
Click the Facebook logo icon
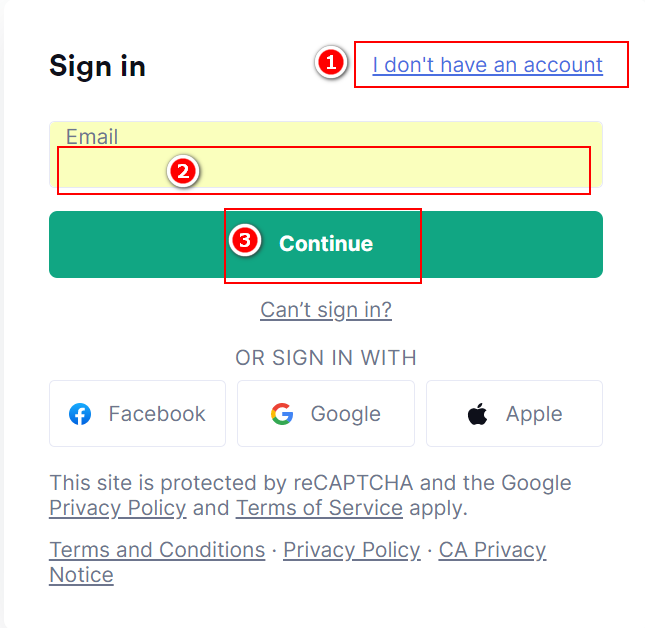[x=80, y=414]
